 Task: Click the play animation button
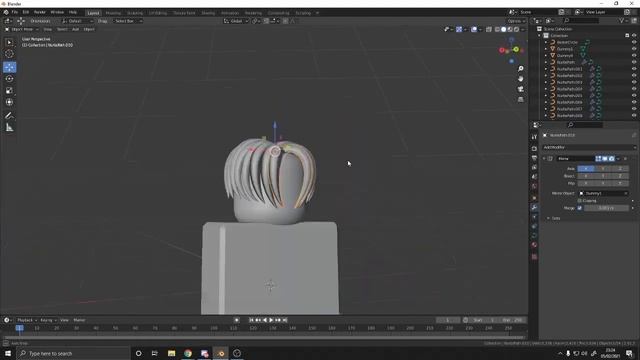click(271, 320)
